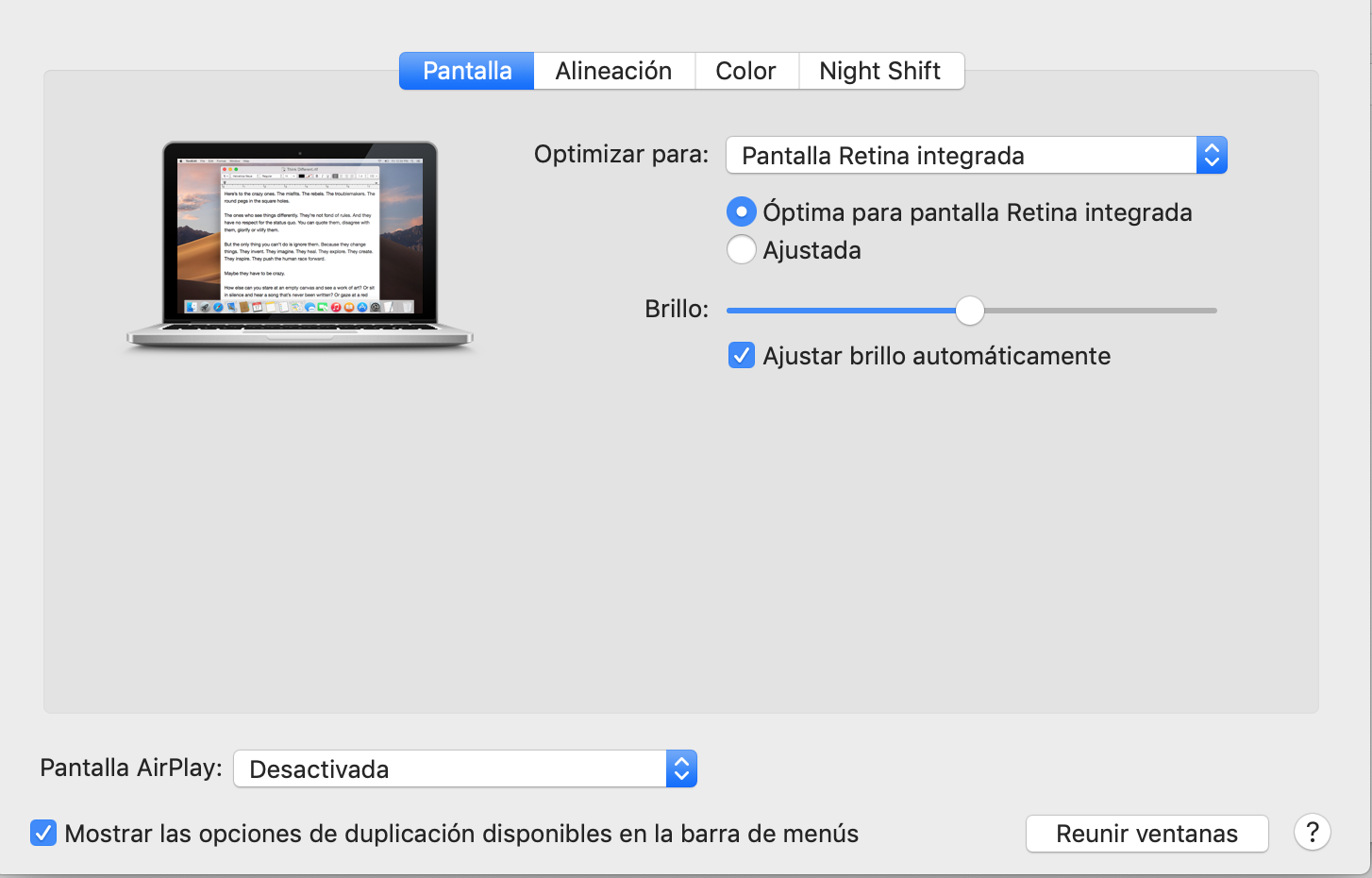This screenshot has width=1372, height=878.
Task: Click the MacBook display preview image
Action: 300,246
